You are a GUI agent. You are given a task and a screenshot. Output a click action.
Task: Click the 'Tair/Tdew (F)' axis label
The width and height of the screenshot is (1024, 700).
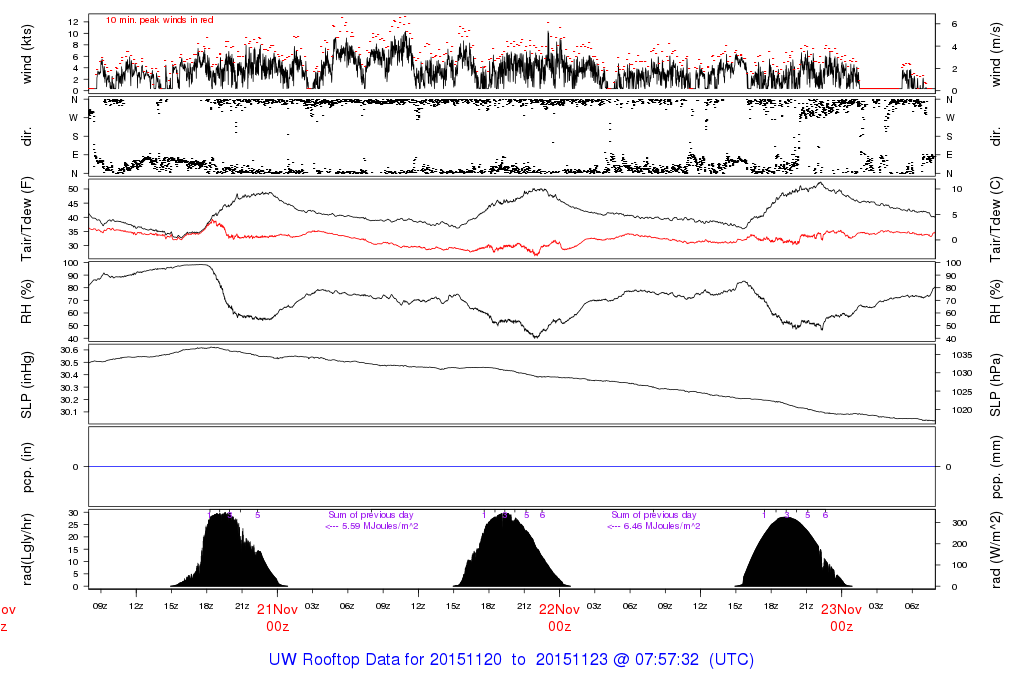pos(27,218)
